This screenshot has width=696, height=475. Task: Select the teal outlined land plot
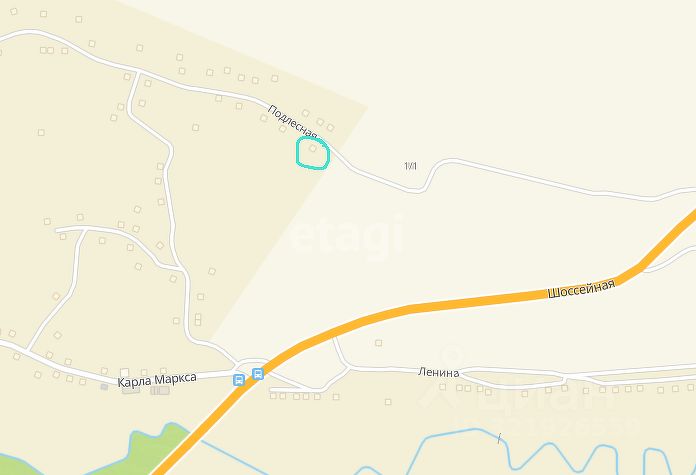point(313,153)
